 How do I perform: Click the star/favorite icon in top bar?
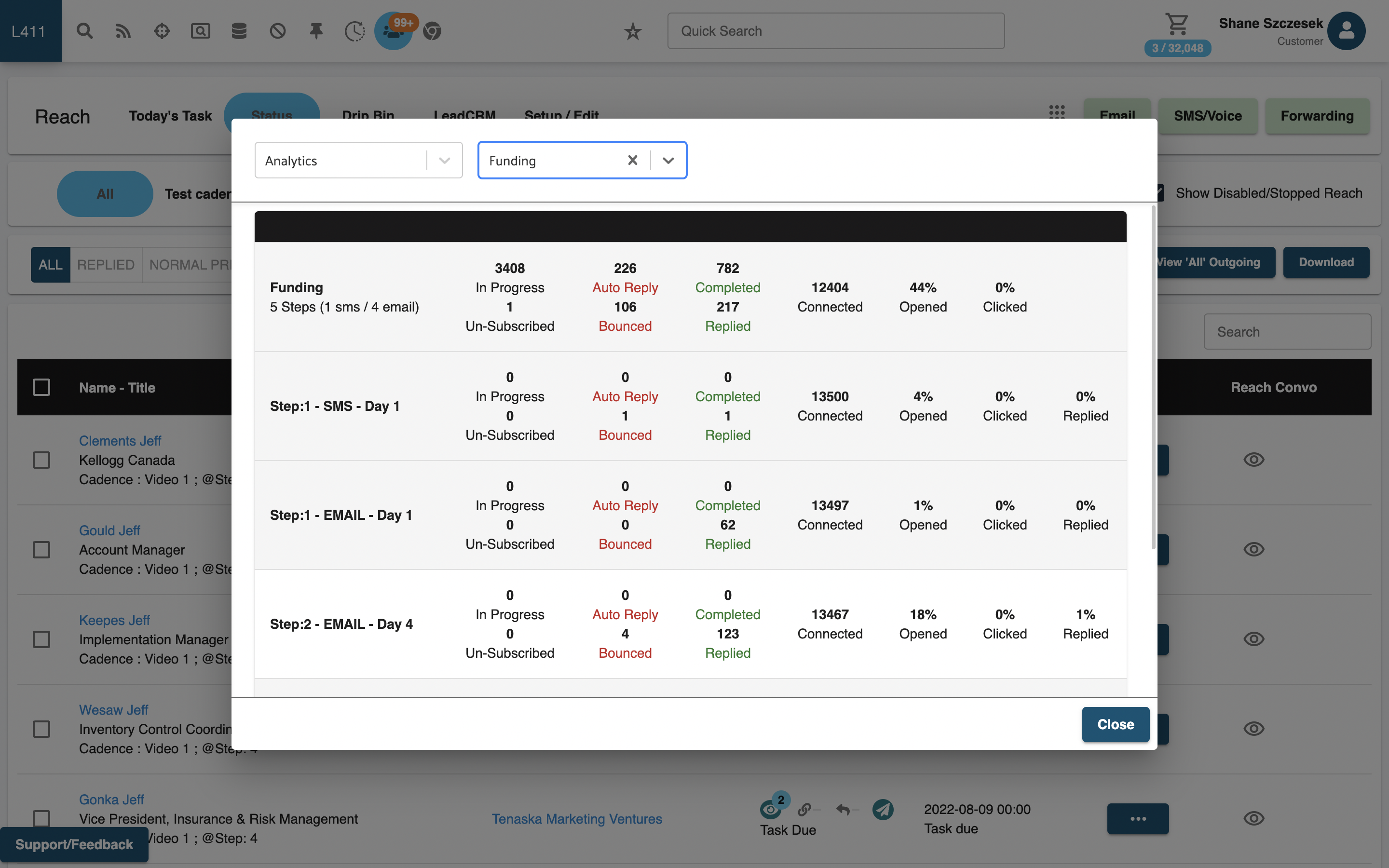pos(632,30)
